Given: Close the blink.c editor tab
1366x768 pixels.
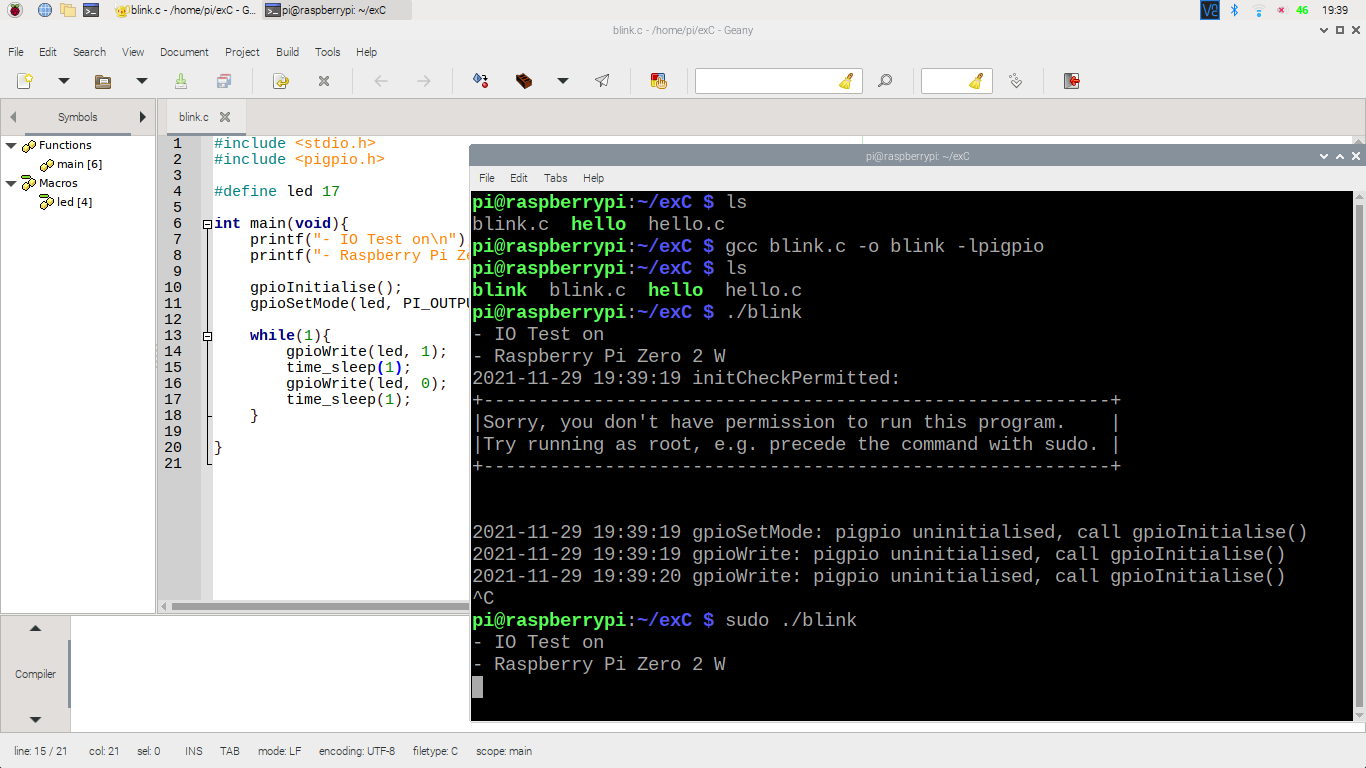Looking at the screenshot, I should [223, 116].
